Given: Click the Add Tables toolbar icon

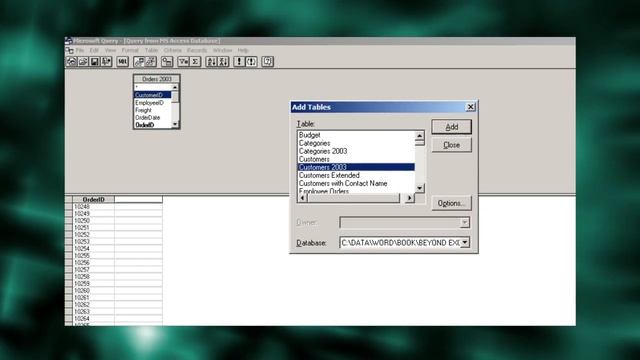Looking at the screenshot, I should (167, 62).
